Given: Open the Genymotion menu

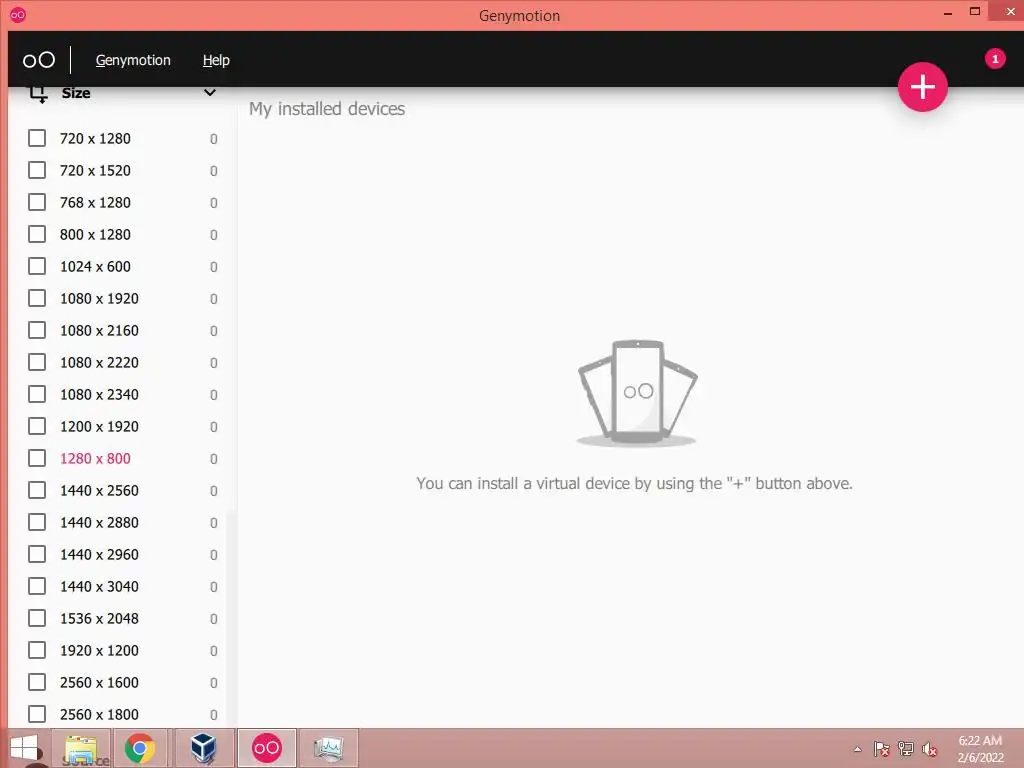Looking at the screenshot, I should point(133,60).
